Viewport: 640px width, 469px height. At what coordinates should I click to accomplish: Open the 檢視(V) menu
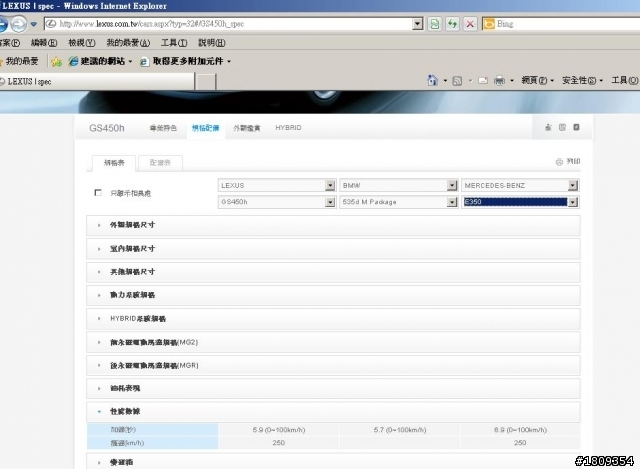pos(82,43)
